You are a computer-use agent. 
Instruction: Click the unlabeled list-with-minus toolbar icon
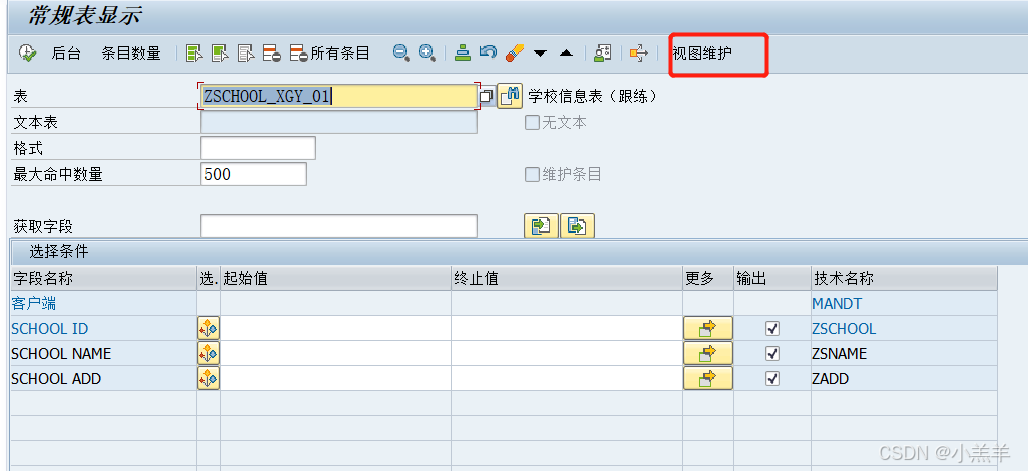pos(272,53)
